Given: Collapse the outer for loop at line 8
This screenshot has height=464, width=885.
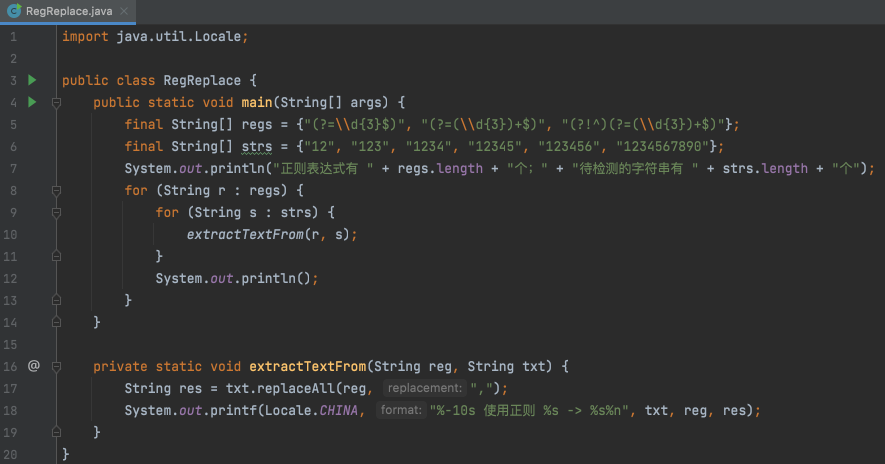Looking at the screenshot, I should (x=56, y=190).
